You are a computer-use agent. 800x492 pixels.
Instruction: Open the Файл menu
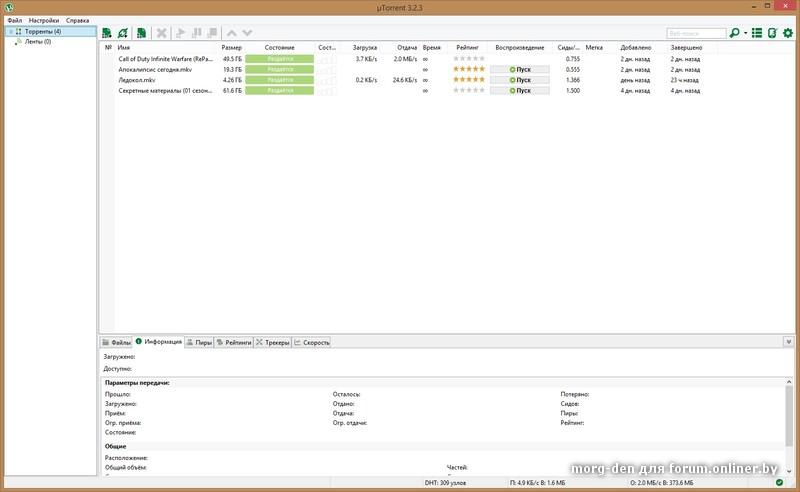[15, 20]
